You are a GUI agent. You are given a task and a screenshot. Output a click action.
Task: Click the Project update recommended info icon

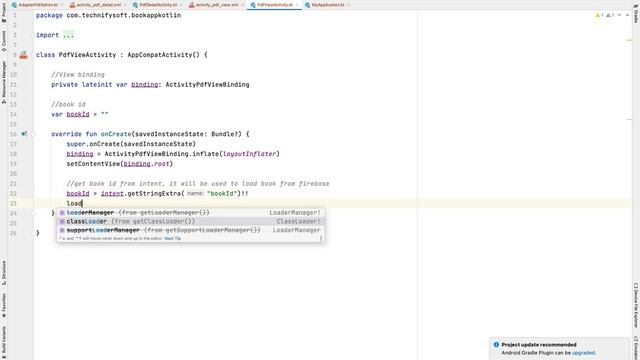click(496, 344)
